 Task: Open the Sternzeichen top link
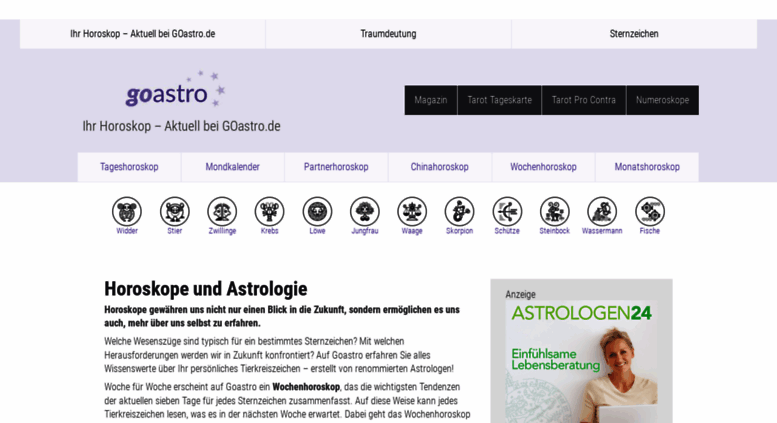point(634,34)
